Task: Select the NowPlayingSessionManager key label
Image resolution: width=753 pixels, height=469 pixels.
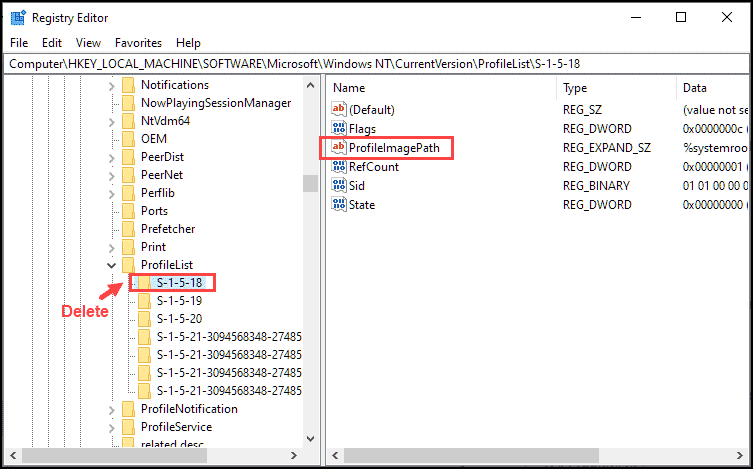Action: 216,103
